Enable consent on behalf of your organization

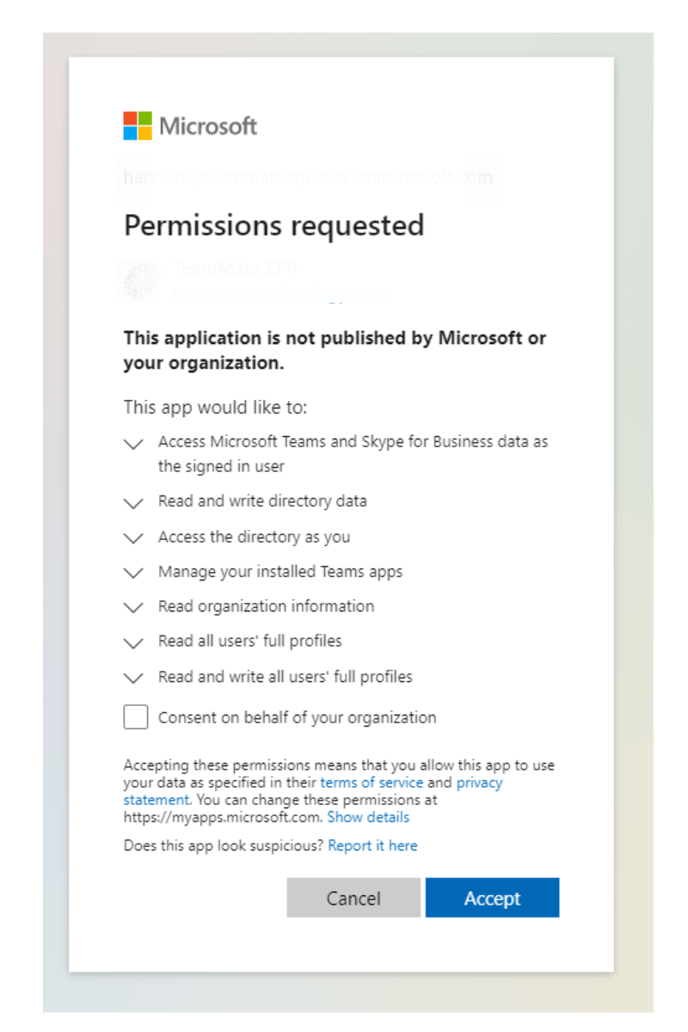pos(134,716)
